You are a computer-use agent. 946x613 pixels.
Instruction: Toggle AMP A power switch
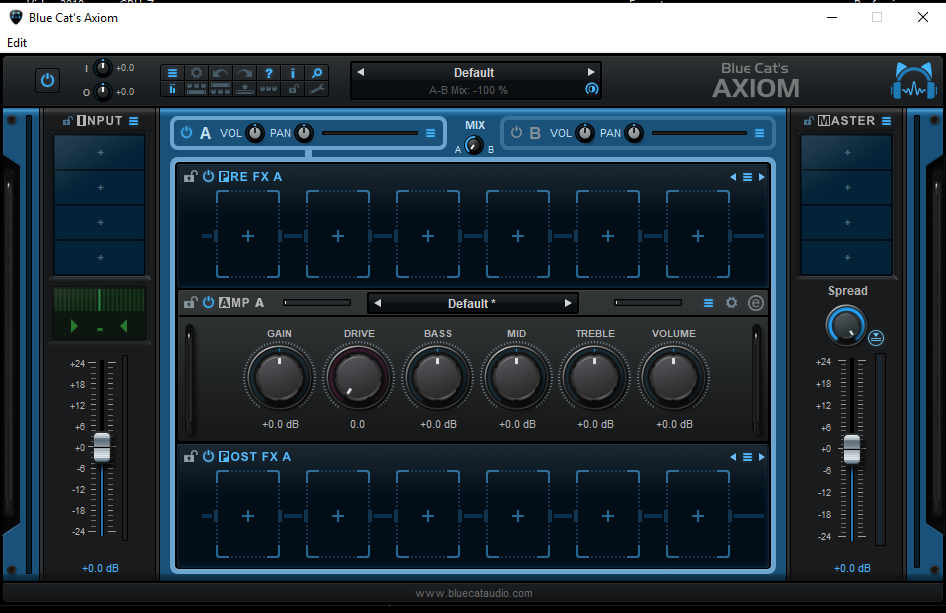208,302
